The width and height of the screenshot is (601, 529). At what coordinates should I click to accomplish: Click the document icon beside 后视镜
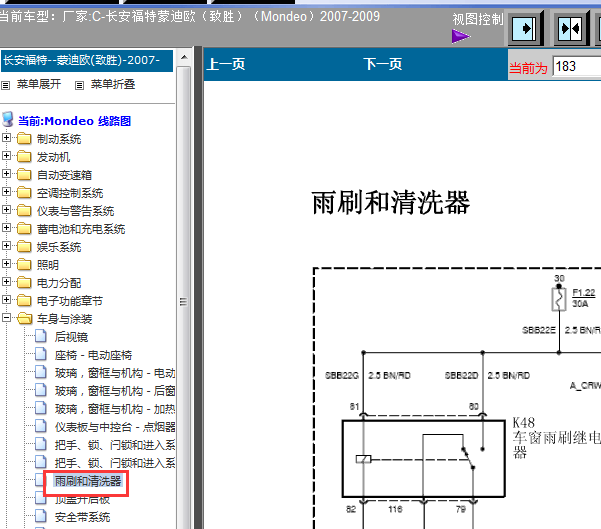41,336
